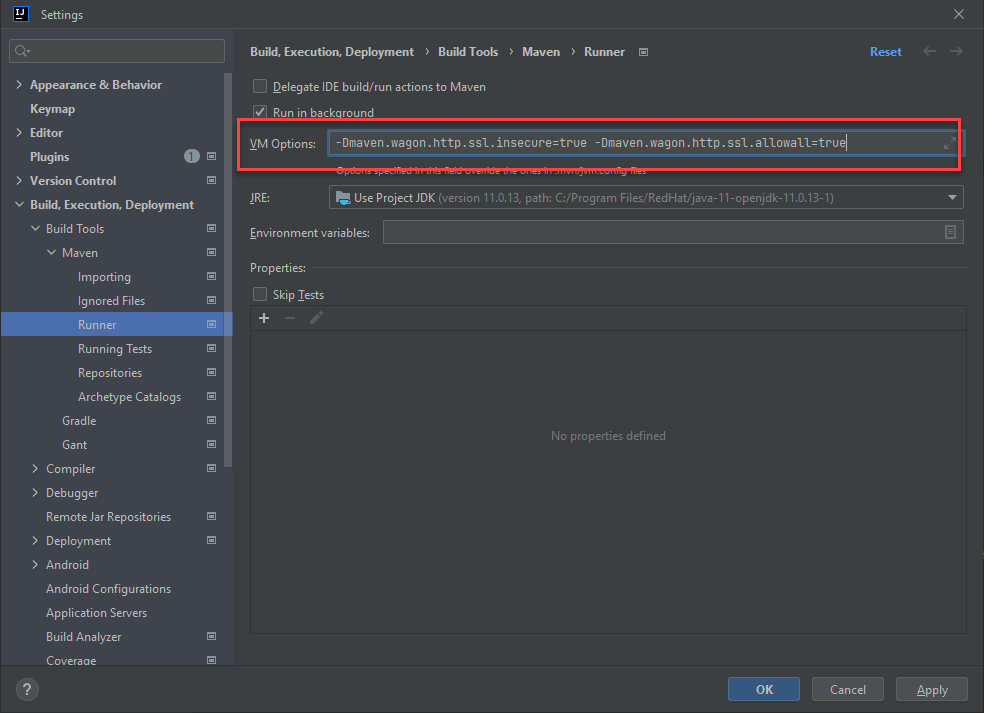Click the OK button
Image resolution: width=984 pixels, height=713 pixels.
click(x=764, y=689)
